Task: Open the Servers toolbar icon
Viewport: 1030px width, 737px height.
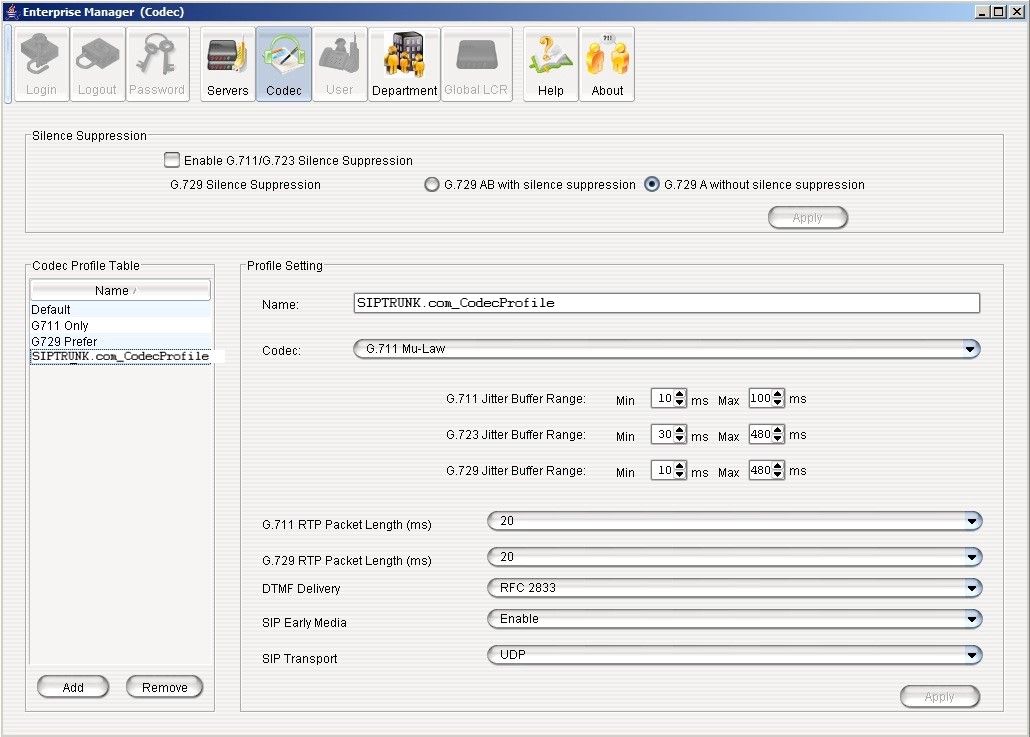Action: 227,64
